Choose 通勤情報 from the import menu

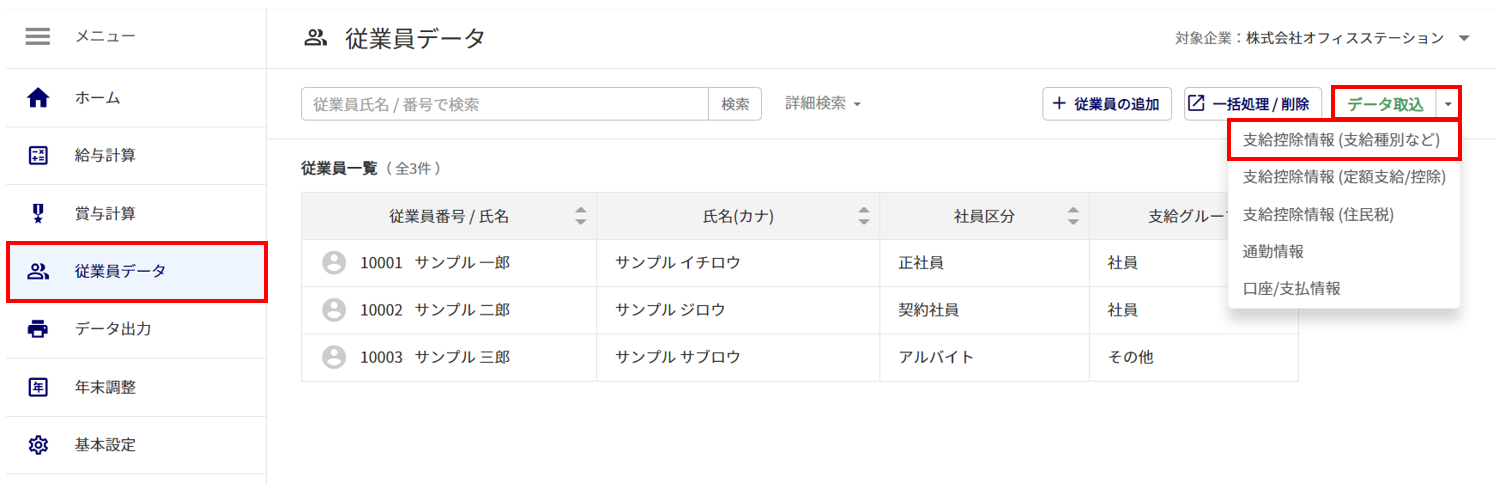[1273, 251]
